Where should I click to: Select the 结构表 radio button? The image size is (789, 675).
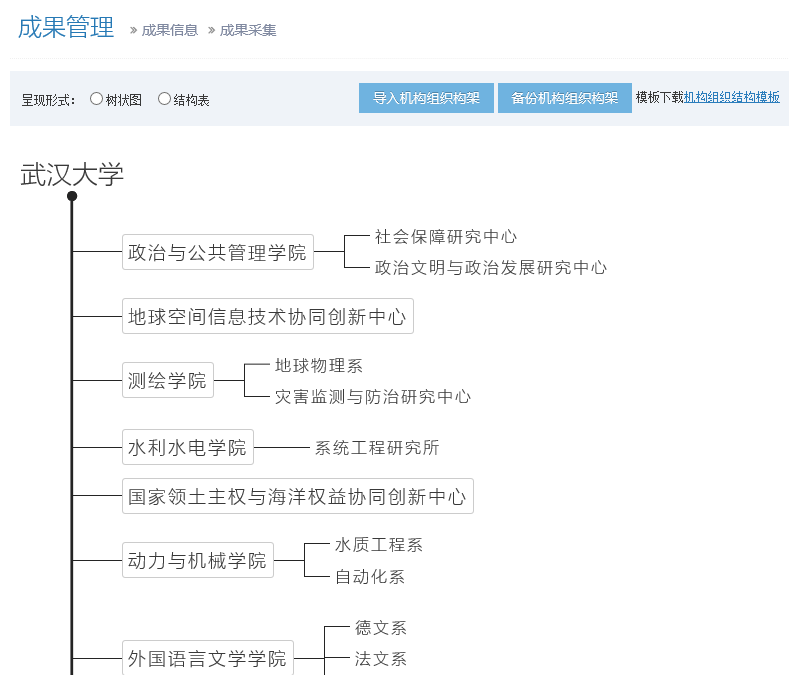pos(164,99)
